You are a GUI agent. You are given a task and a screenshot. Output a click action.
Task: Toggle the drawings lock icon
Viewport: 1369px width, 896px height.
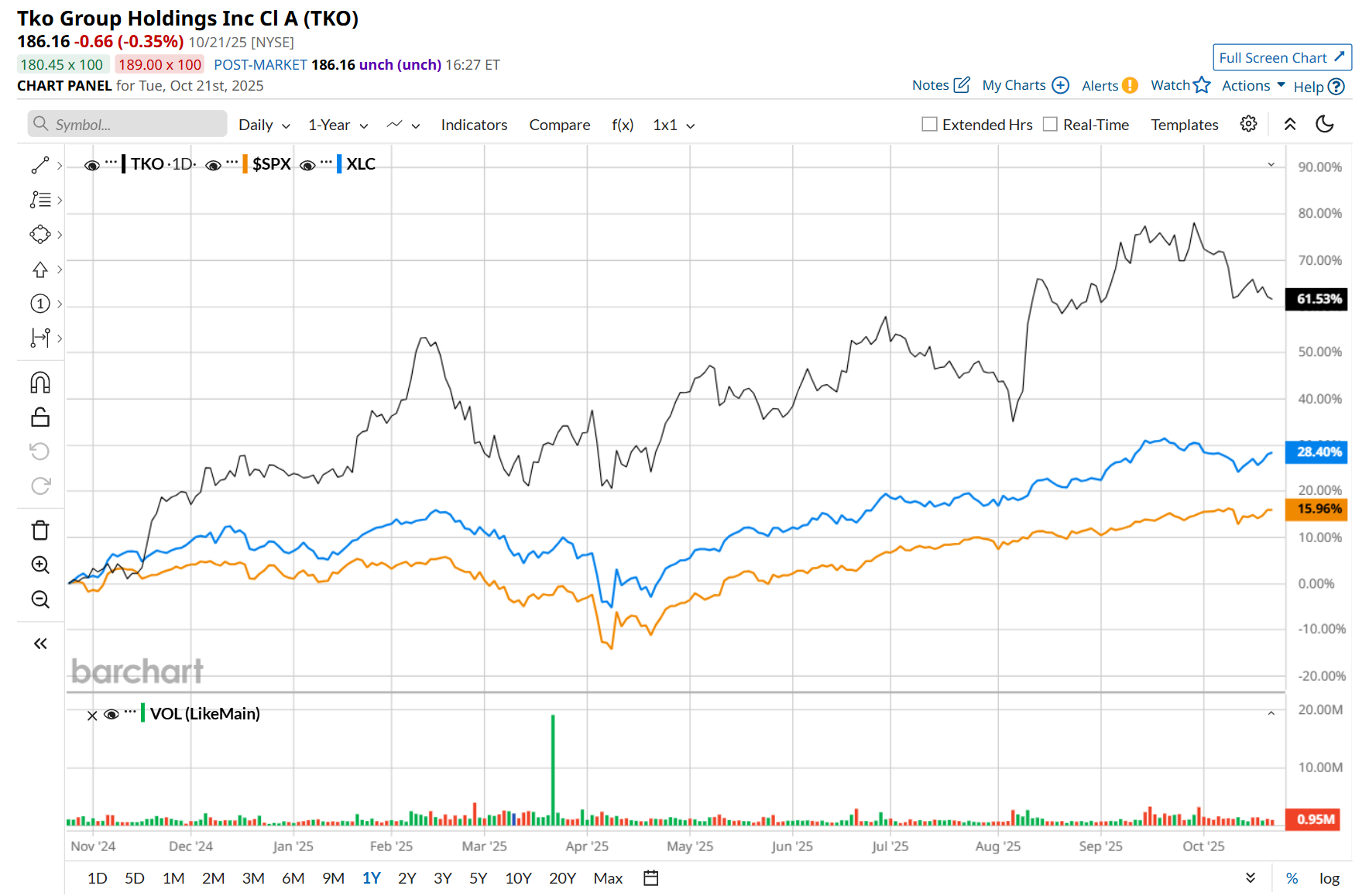pos(40,417)
